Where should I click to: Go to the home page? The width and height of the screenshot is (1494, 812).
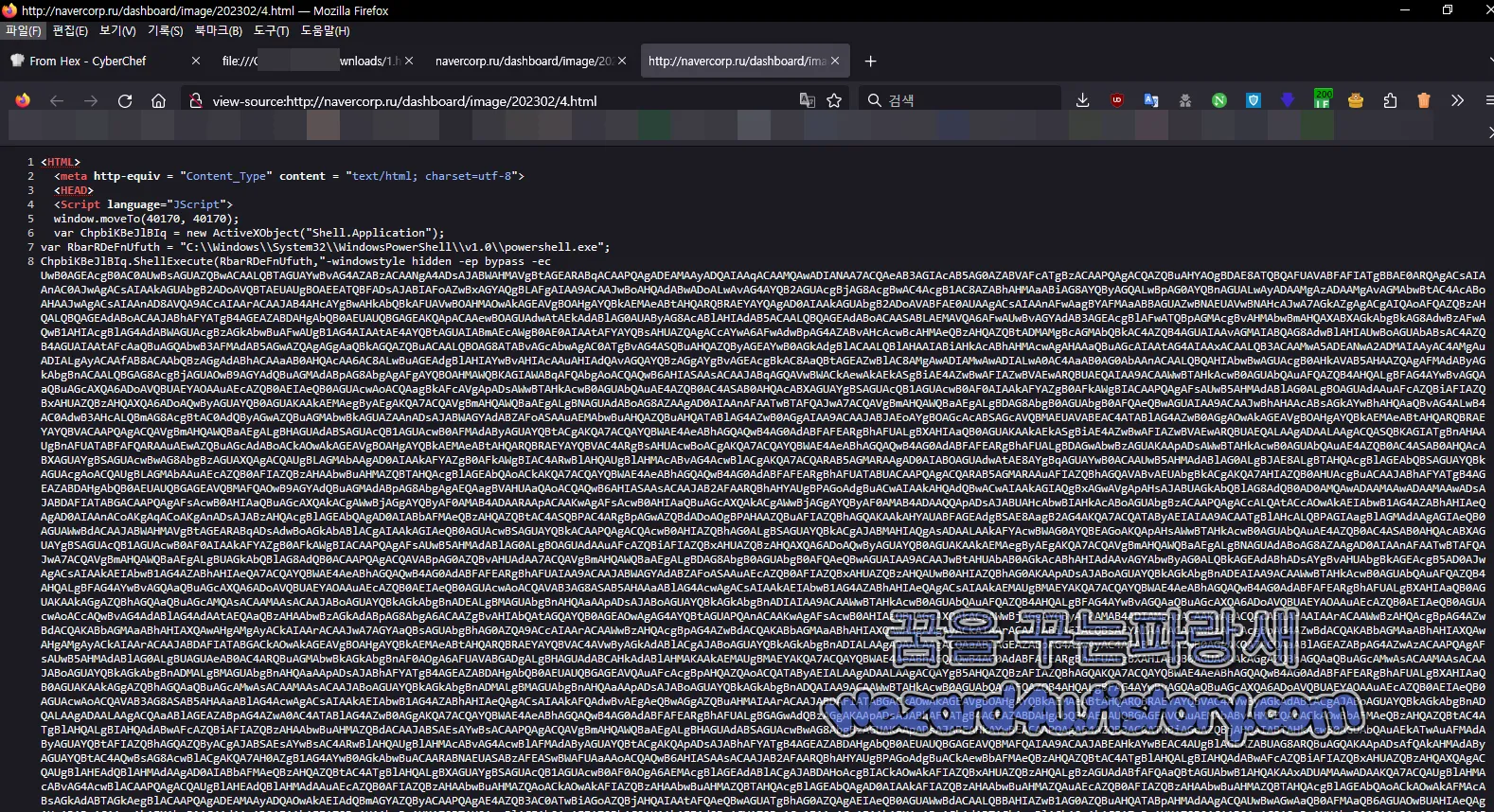coord(159,100)
